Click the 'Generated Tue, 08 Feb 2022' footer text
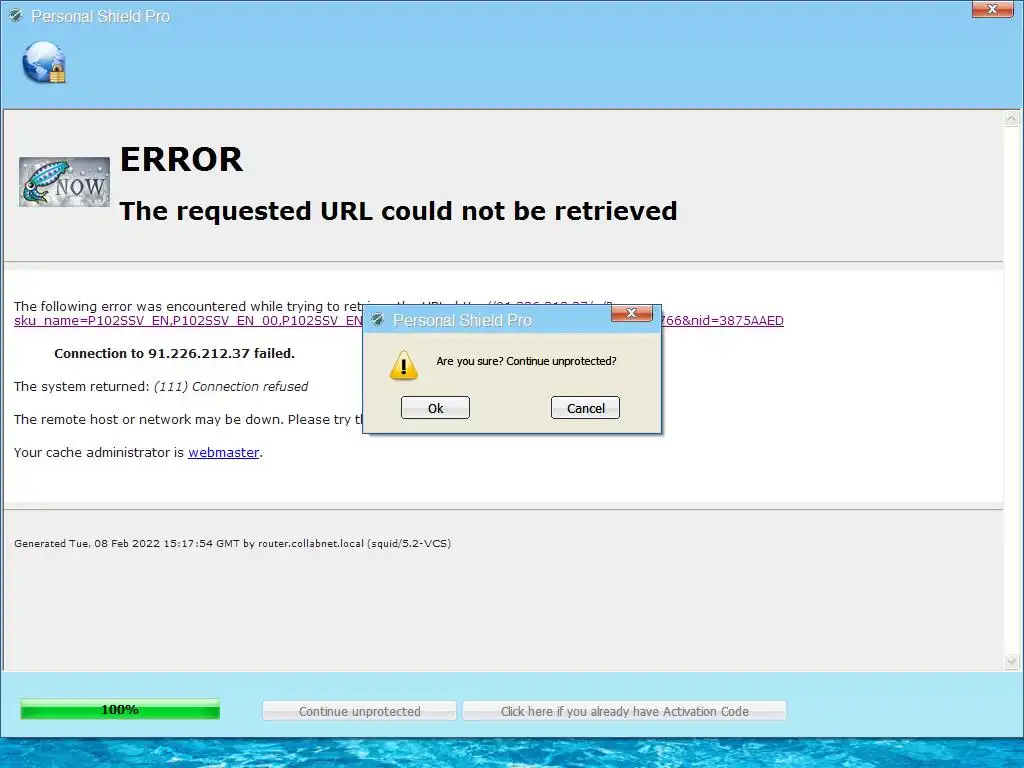Viewport: 1024px width, 768px height. click(x=232, y=543)
